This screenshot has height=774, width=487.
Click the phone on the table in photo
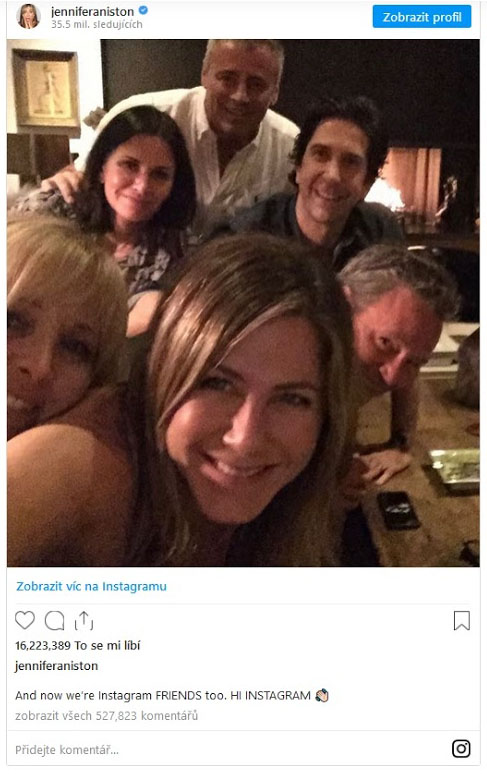[398, 510]
